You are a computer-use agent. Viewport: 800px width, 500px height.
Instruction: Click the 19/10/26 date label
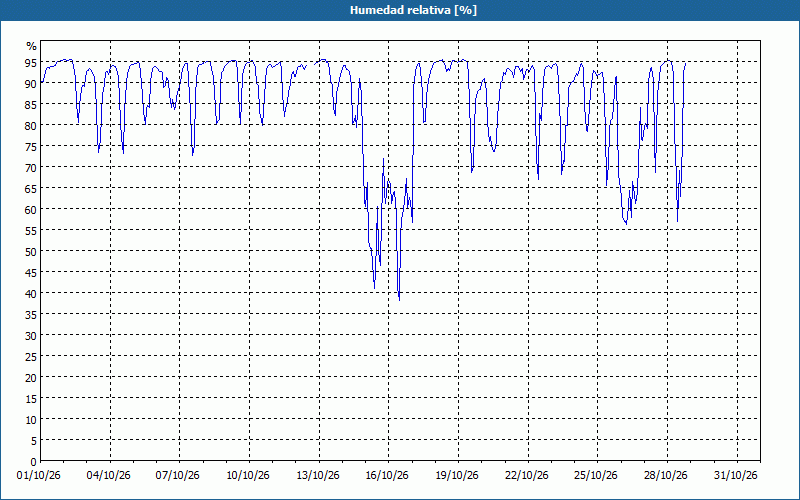[457, 476]
